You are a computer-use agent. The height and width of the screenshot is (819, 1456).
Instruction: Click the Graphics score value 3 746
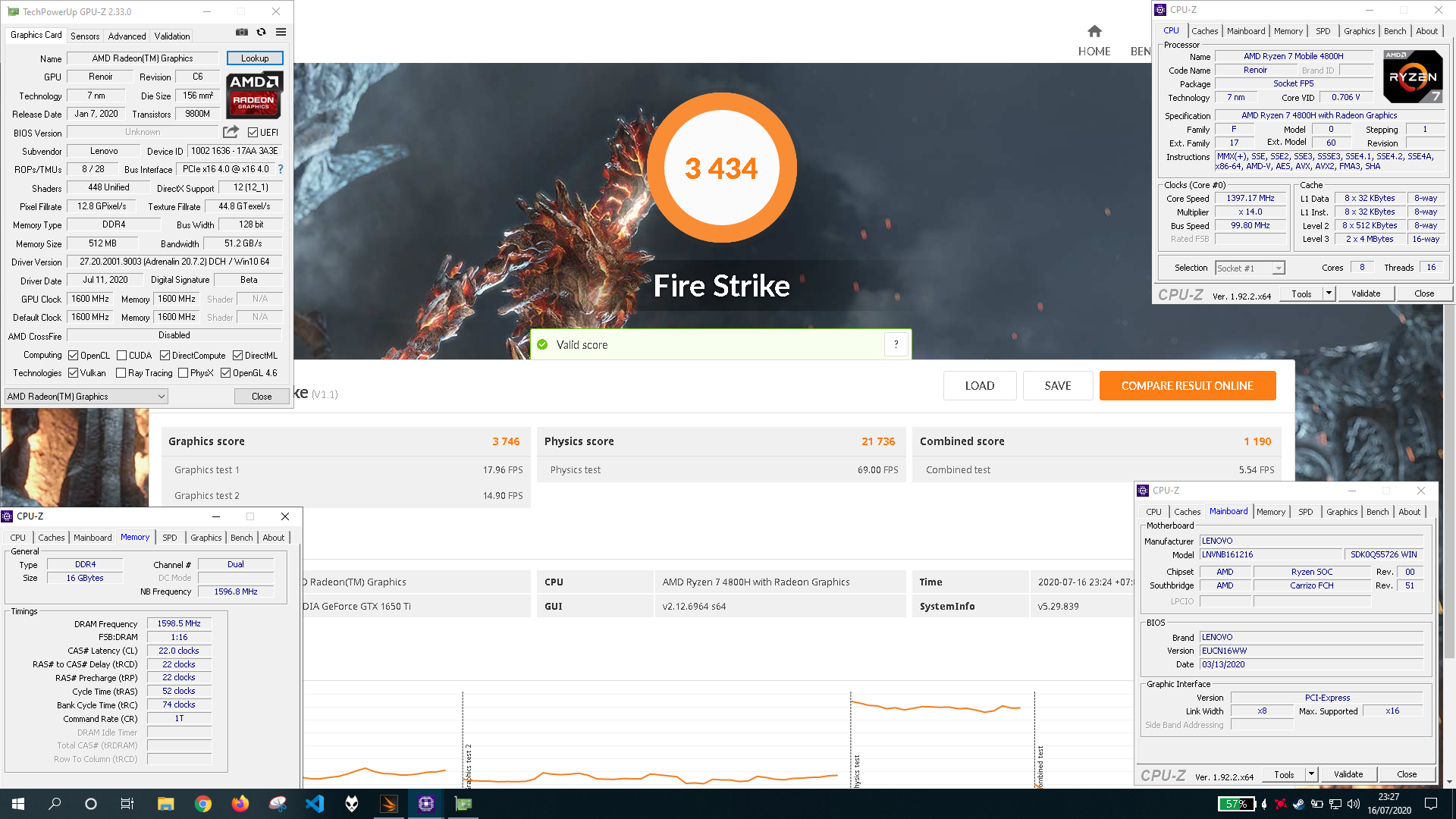[506, 441]
